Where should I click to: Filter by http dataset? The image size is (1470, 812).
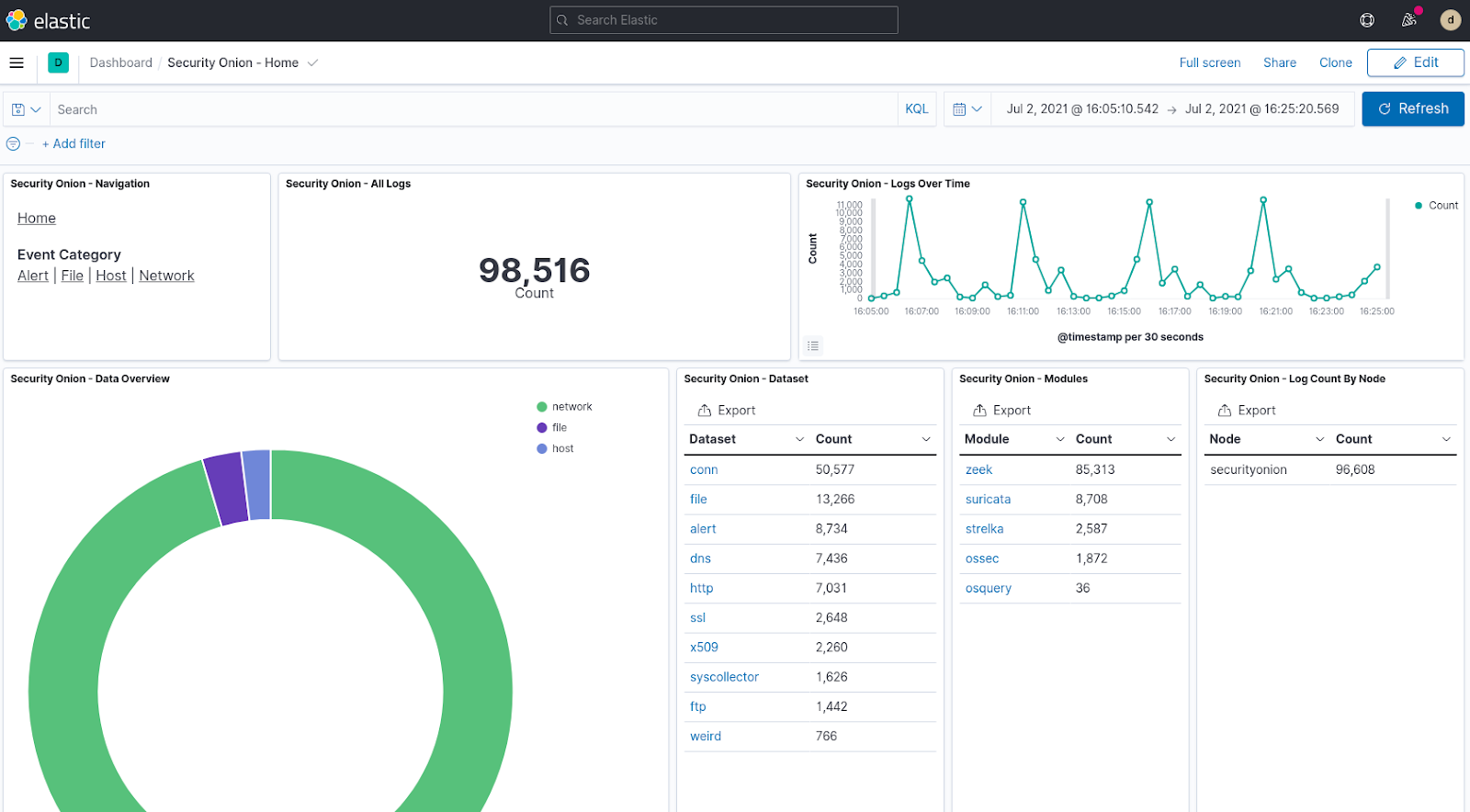(701, 589)
